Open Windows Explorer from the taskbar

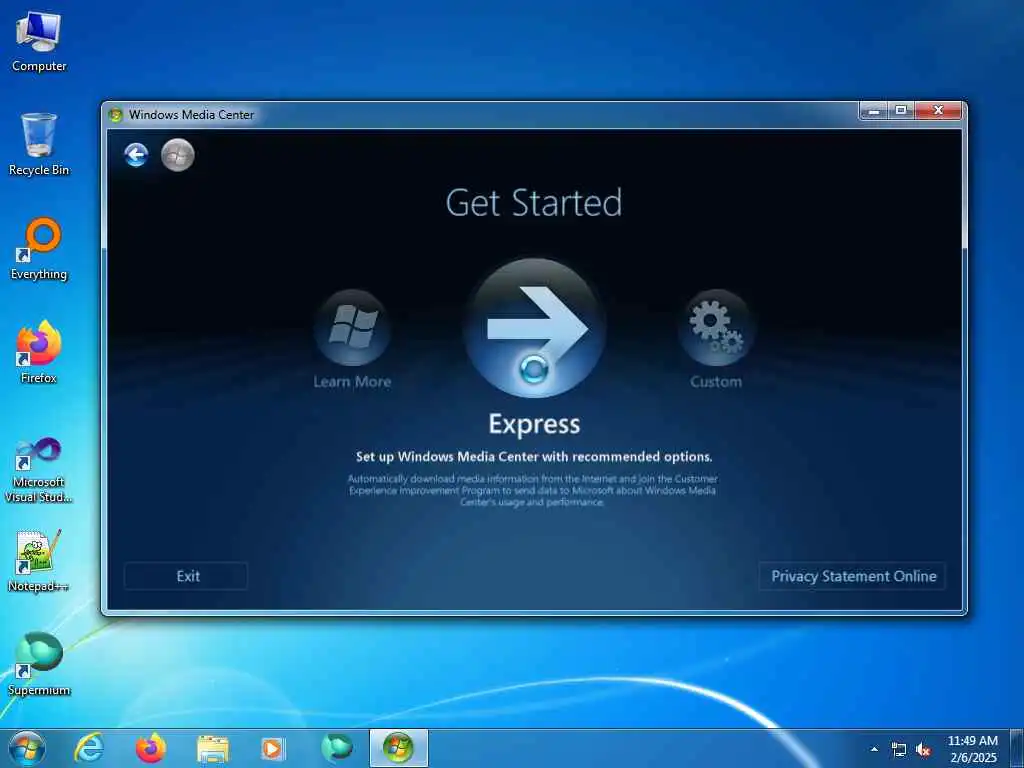tap(213, 749)
